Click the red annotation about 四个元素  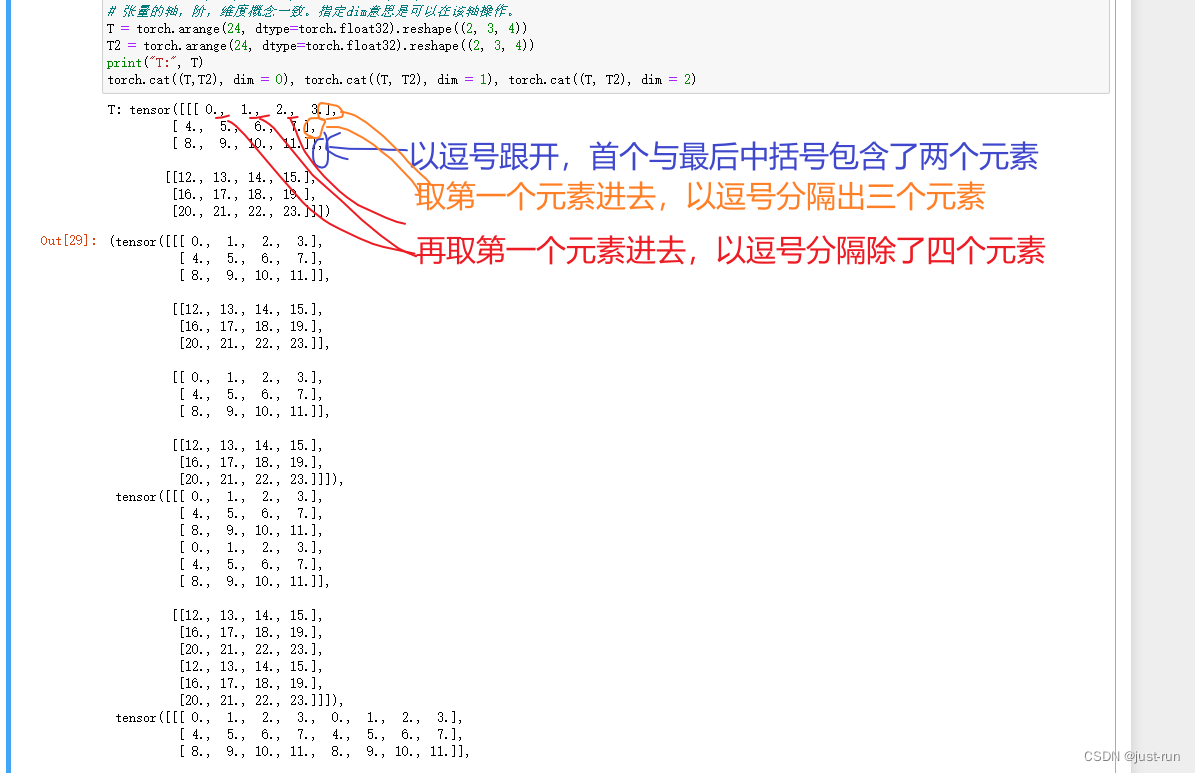coord(730,251)
